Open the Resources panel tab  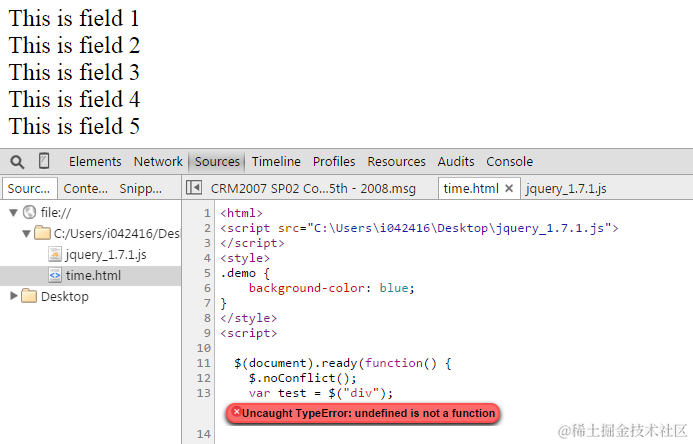pyautogui.click(x=396, y=162)
